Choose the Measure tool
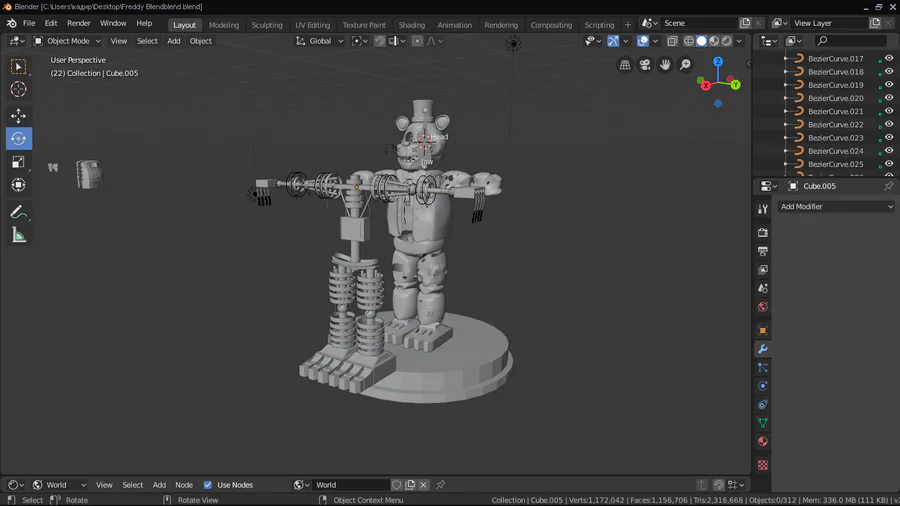The width and height of the screenshot is (900, 506). pyautogui.click(x=18, y=235)
